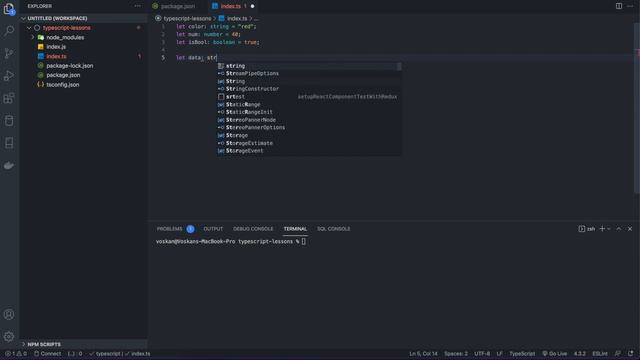Select the StaticRange suggestion
The height and width of the screenshot is (360, 640).
pyautogui.click(x=309, y=104)
